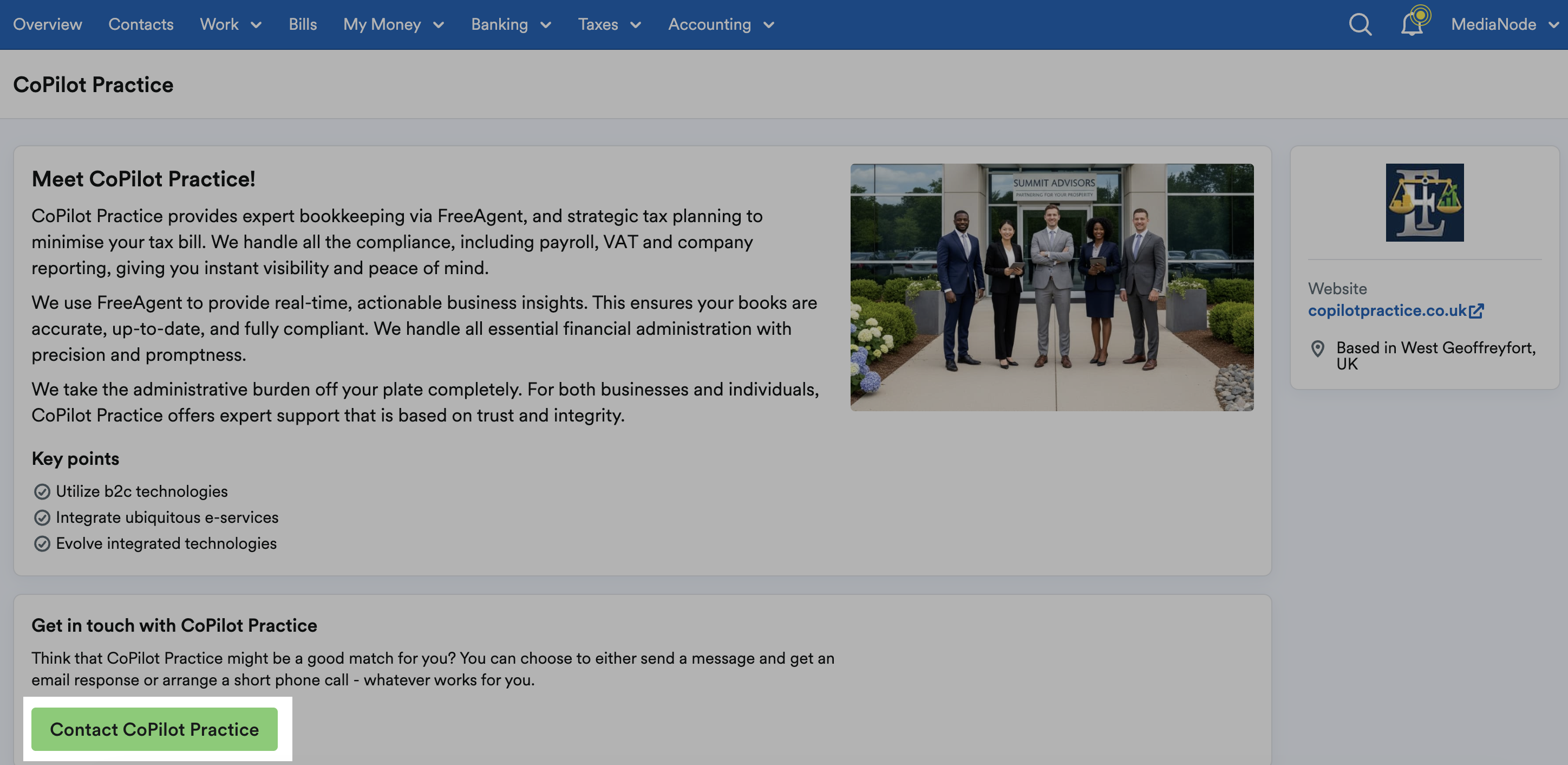The image size is (1568, 765).
Task: Click 'Based in West Geoffreyfort, UK' text
Action: (1436, 356)
